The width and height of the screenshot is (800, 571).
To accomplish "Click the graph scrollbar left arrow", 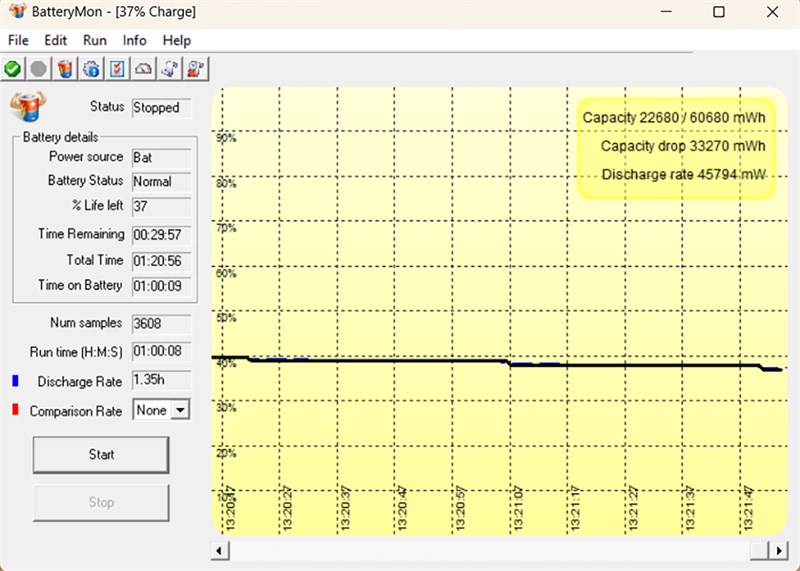I will coord(220,551).
